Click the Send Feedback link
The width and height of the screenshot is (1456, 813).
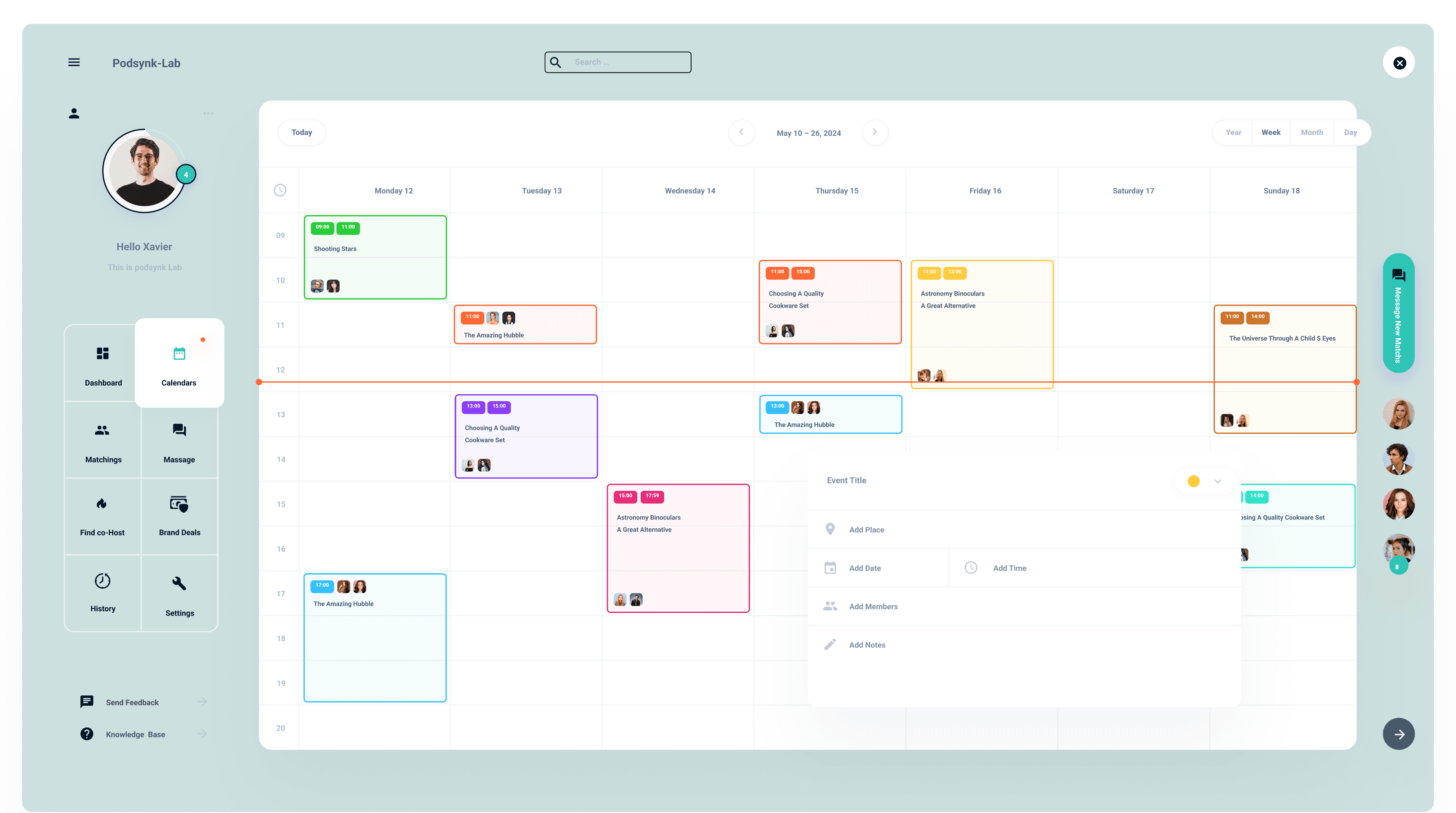click(132, 702)
